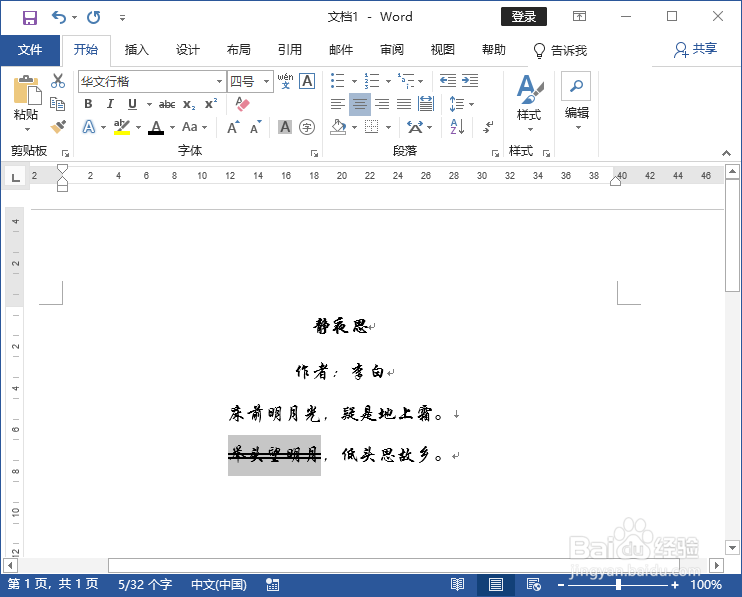742x597 pixels.
Task: Undo the last action
Action: tap(59, 18)
